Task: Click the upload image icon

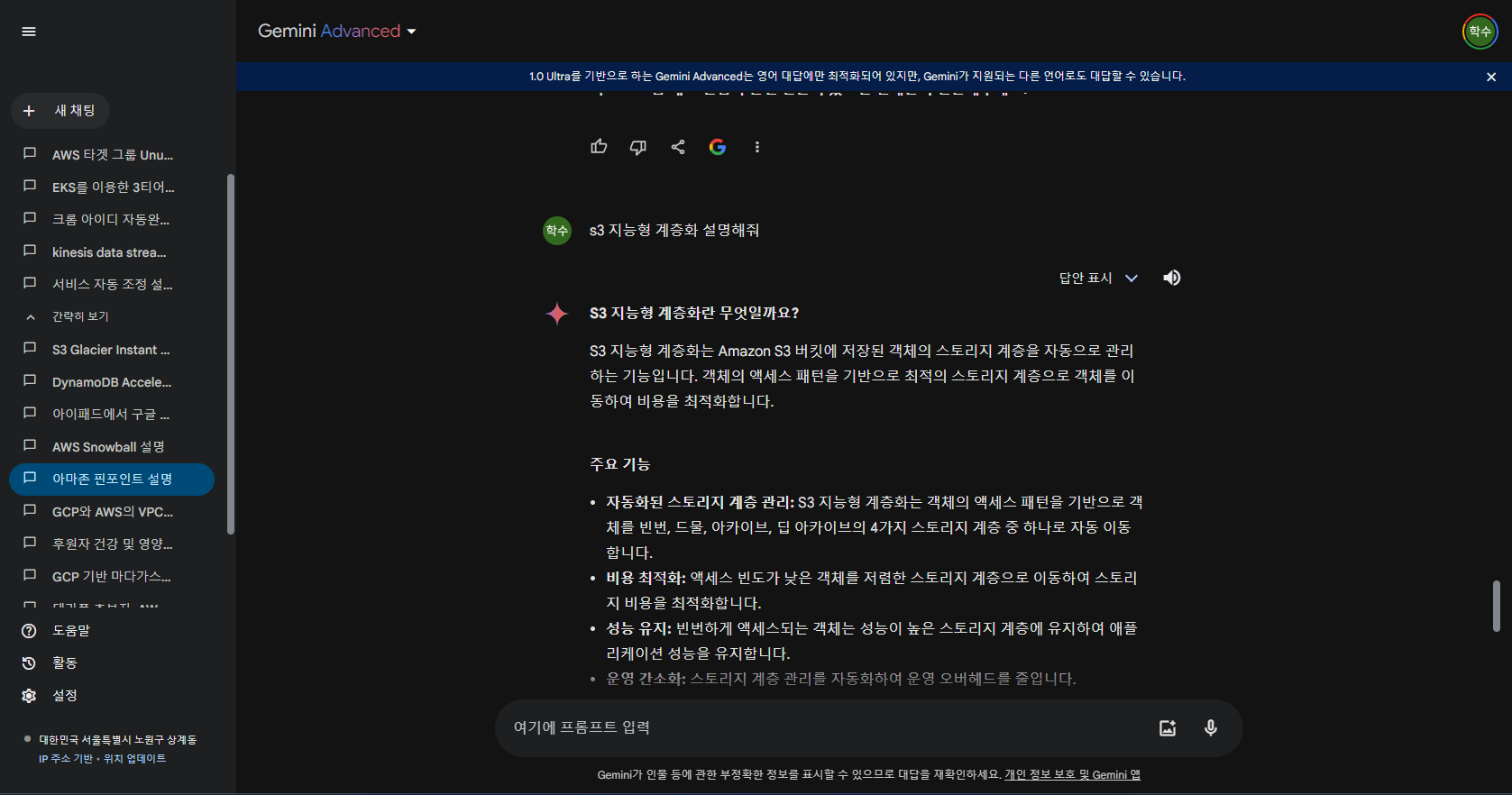Action: coord(1168,728)
